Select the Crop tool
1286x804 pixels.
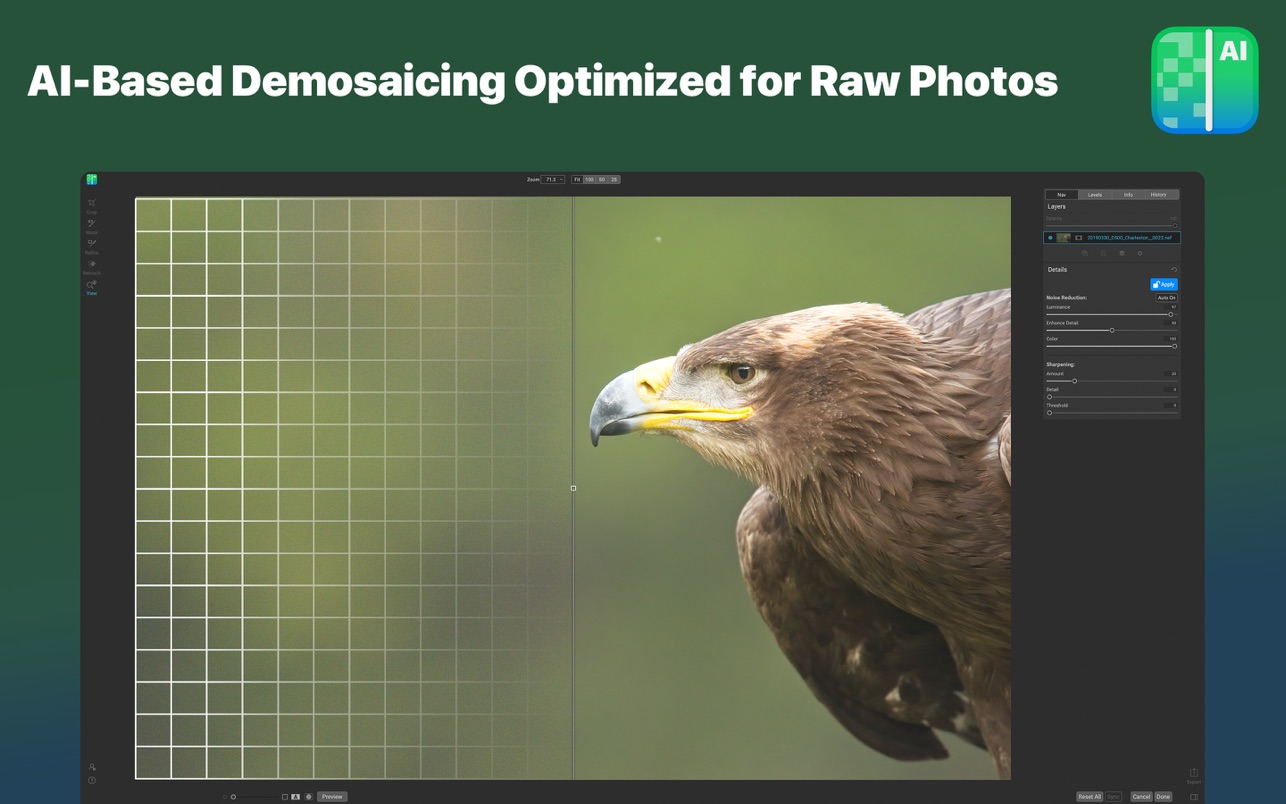tap(91, 204)
